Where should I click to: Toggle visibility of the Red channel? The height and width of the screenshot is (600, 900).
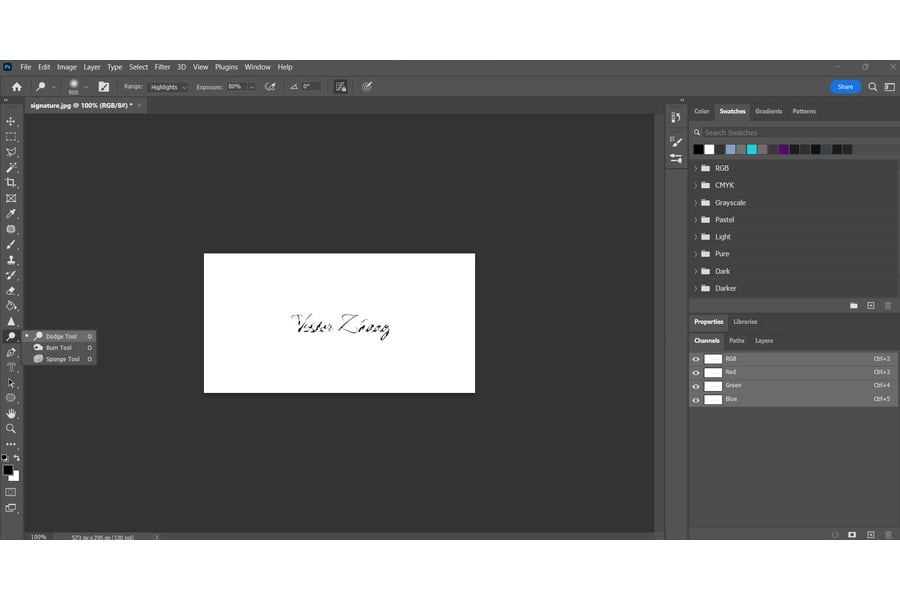point(696,373)
